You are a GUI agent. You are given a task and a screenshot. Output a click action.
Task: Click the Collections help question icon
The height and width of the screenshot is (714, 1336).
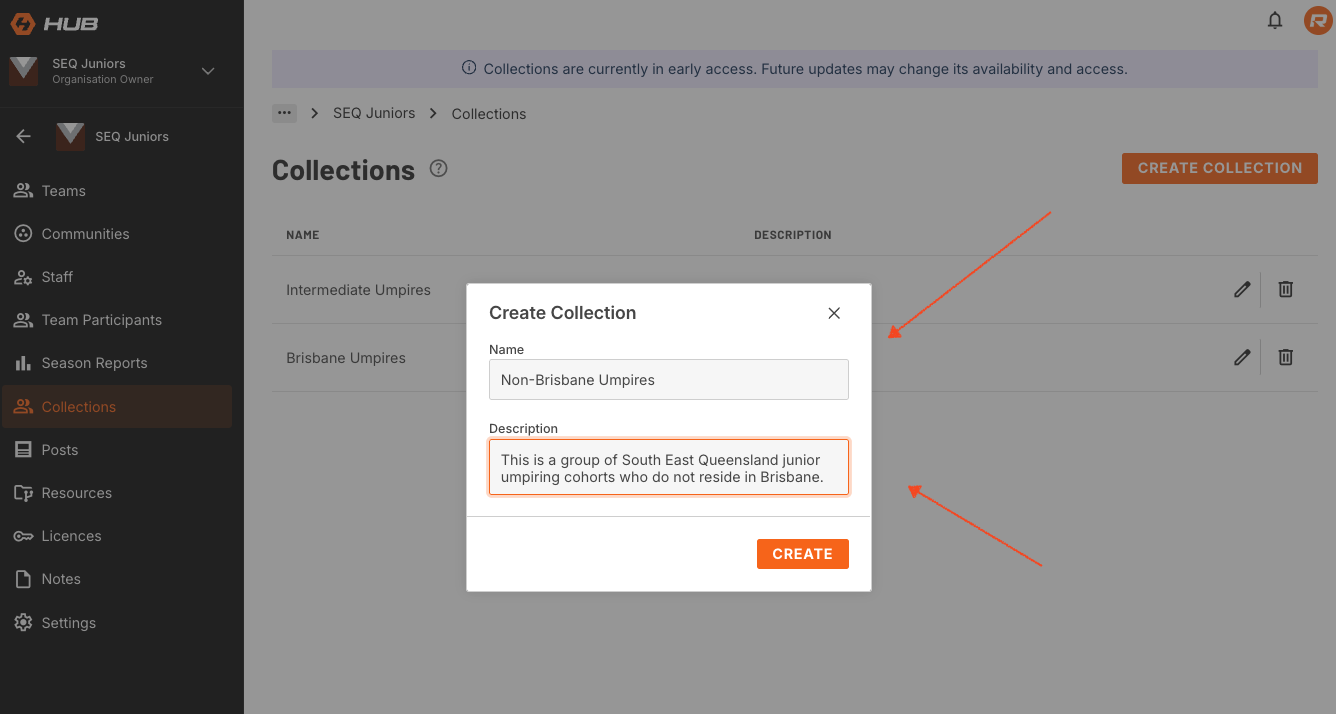(x=438, y=169)
